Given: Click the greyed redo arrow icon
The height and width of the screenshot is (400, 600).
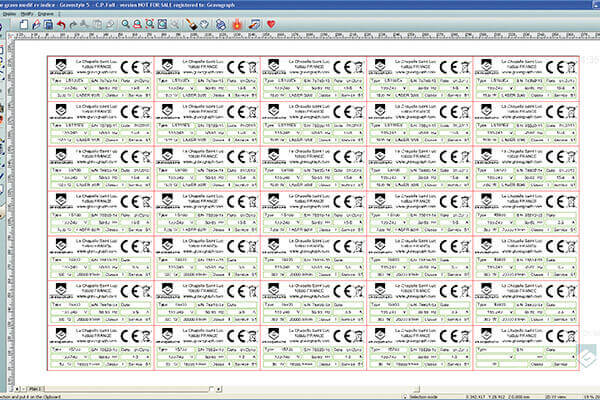Looking at the screenshot, I should point(73,24).
